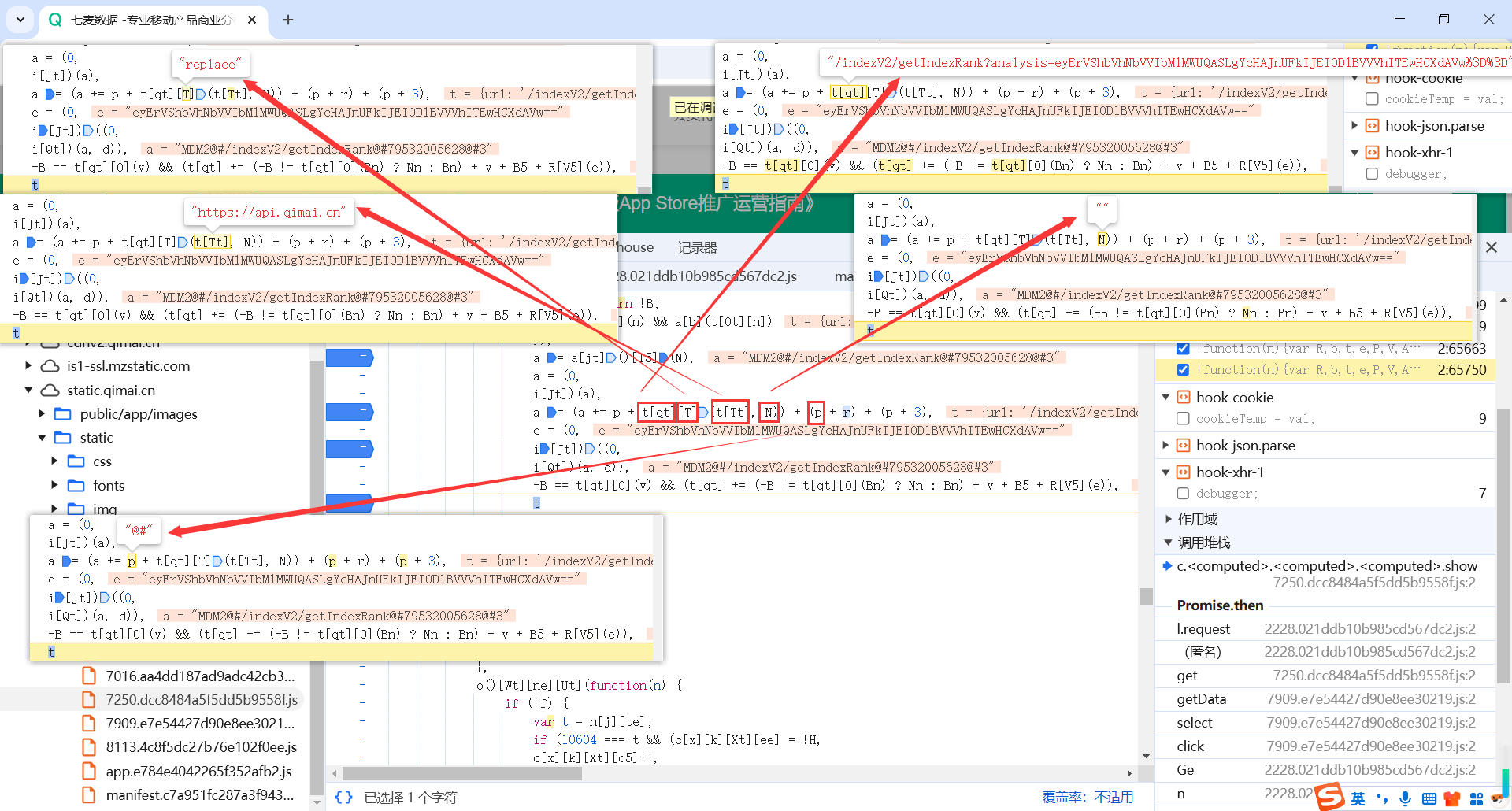This screenshot has width=1512, height=811.
Task: Click the Sogou microphone voice input icon
Action: coord(1405,798)
